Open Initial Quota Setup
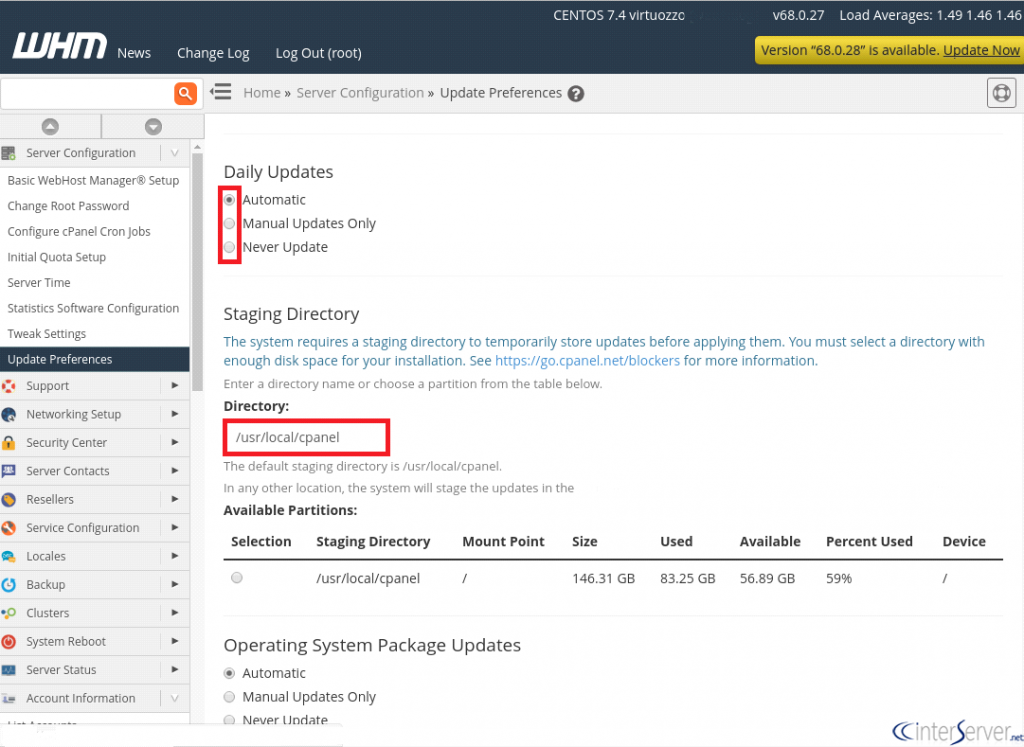1024x747 pixels. tap(57, 257)
